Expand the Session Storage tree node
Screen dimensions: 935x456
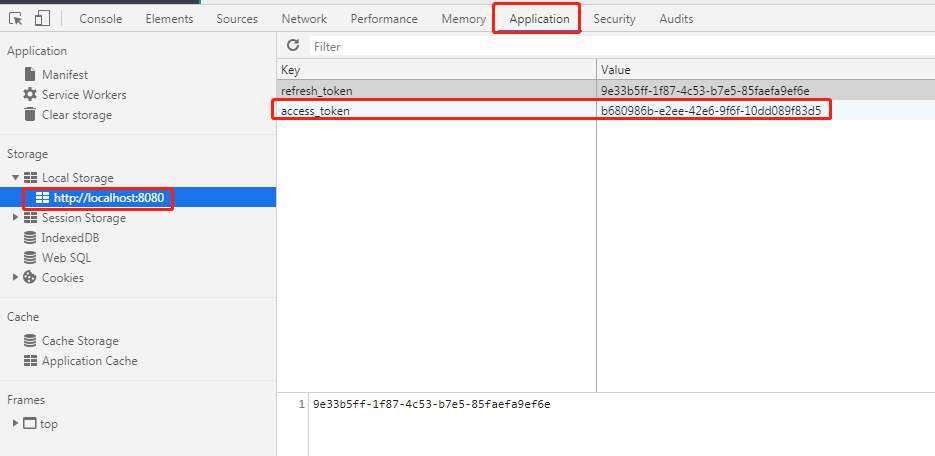16,218
